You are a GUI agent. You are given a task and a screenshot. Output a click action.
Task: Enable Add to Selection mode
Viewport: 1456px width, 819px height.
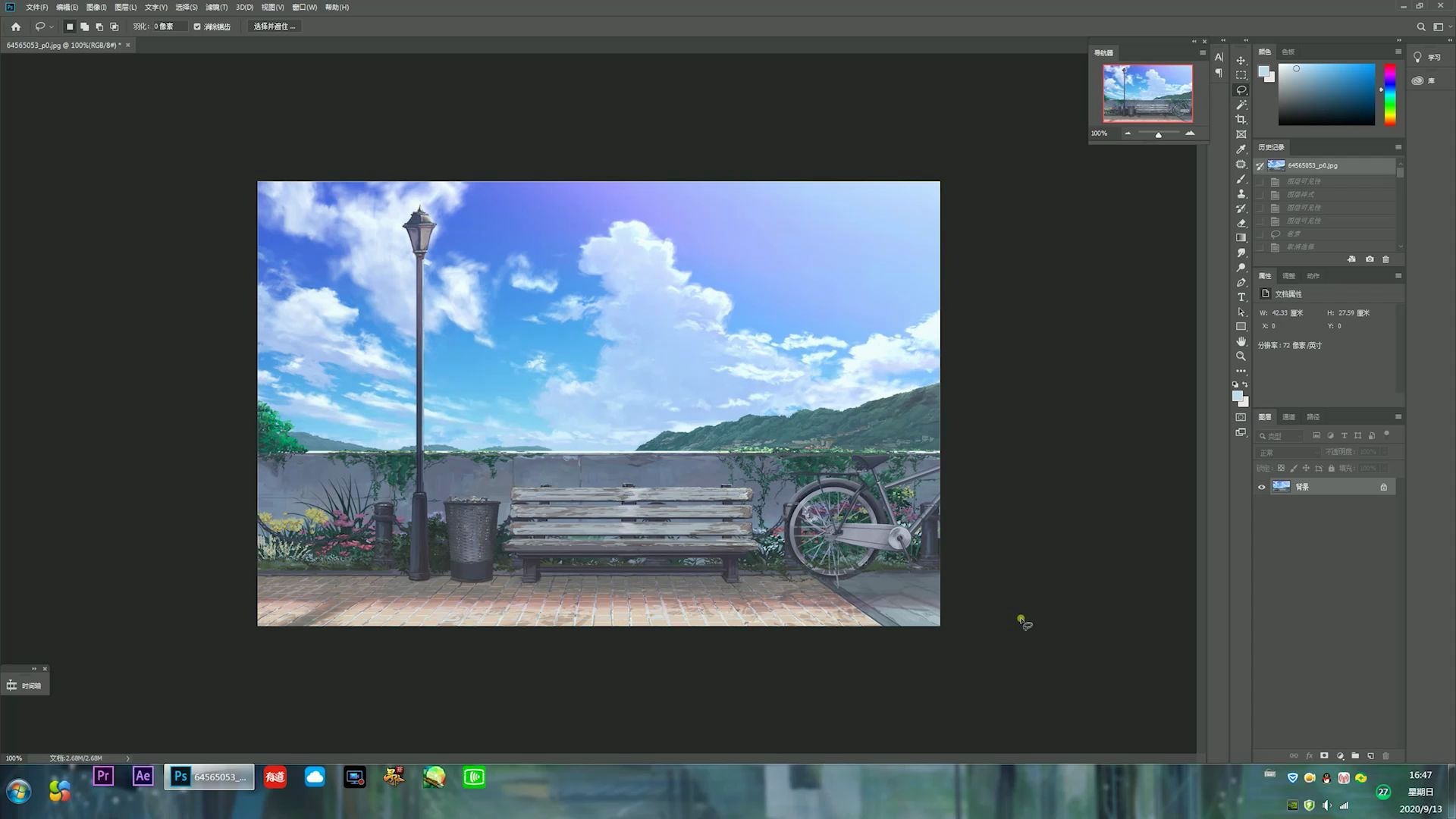click(x=84, y=27)
